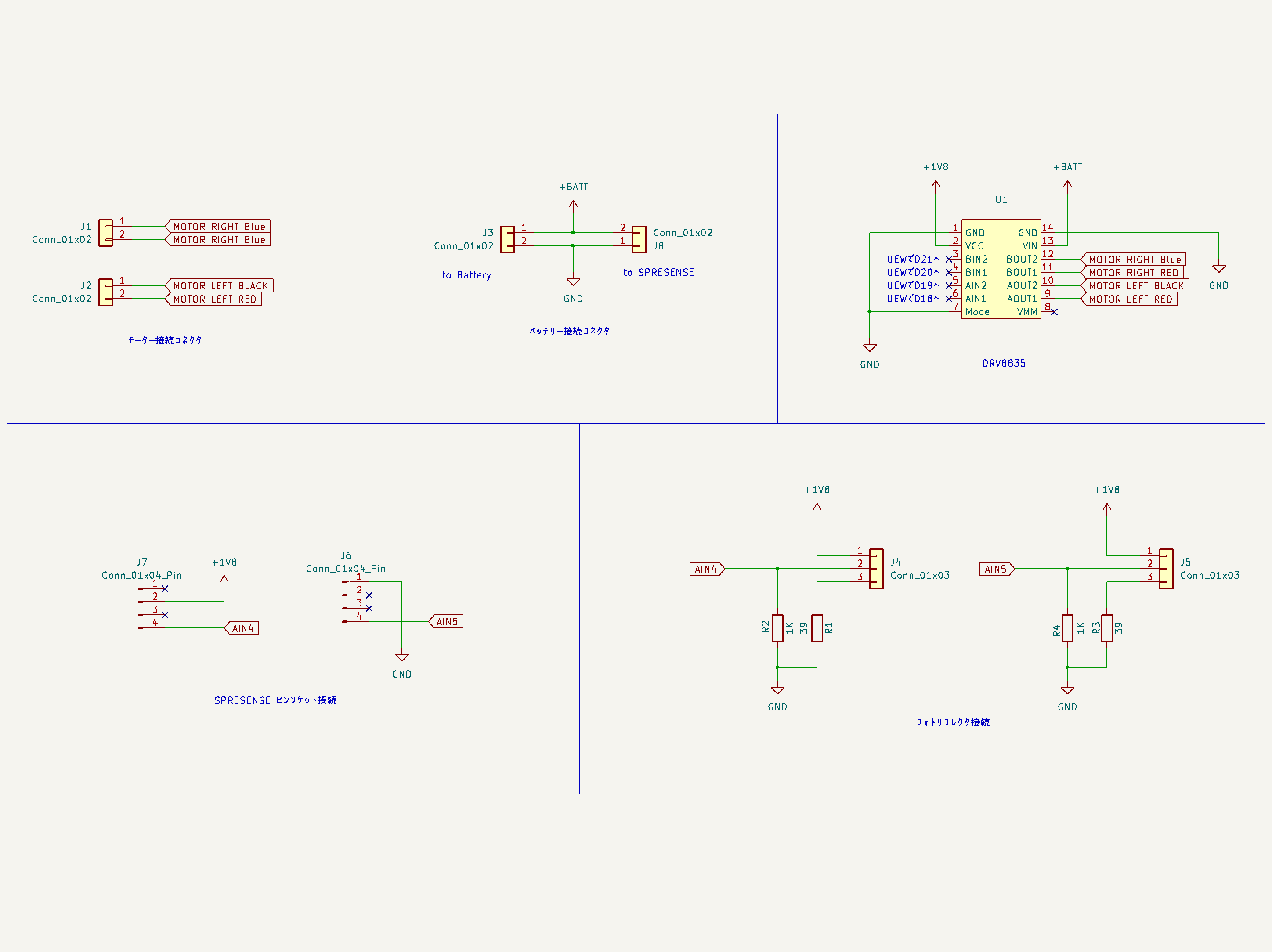Click the no-connect mark on VMM pin
Viewport: 1272px width, 952px height.
pos(1054,312)
